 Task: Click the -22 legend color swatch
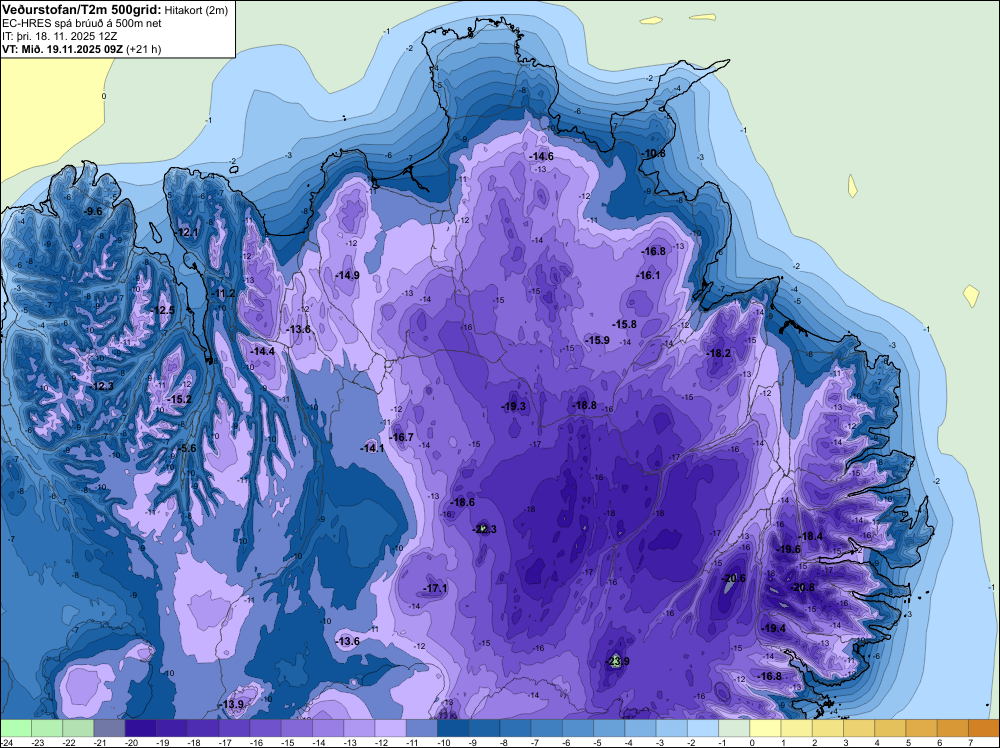pyautogui.click(x=78, y=728)
